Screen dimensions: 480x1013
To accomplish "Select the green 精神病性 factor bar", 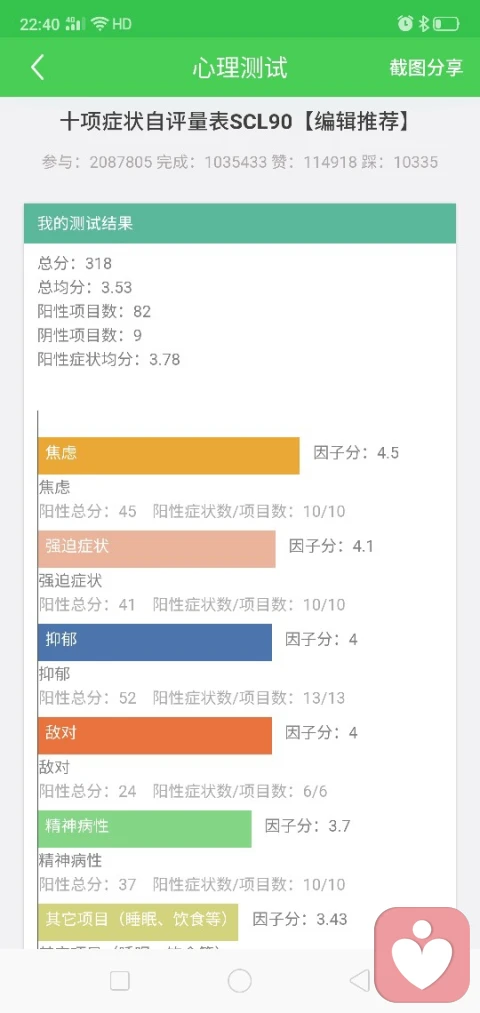I will (145, 828).
